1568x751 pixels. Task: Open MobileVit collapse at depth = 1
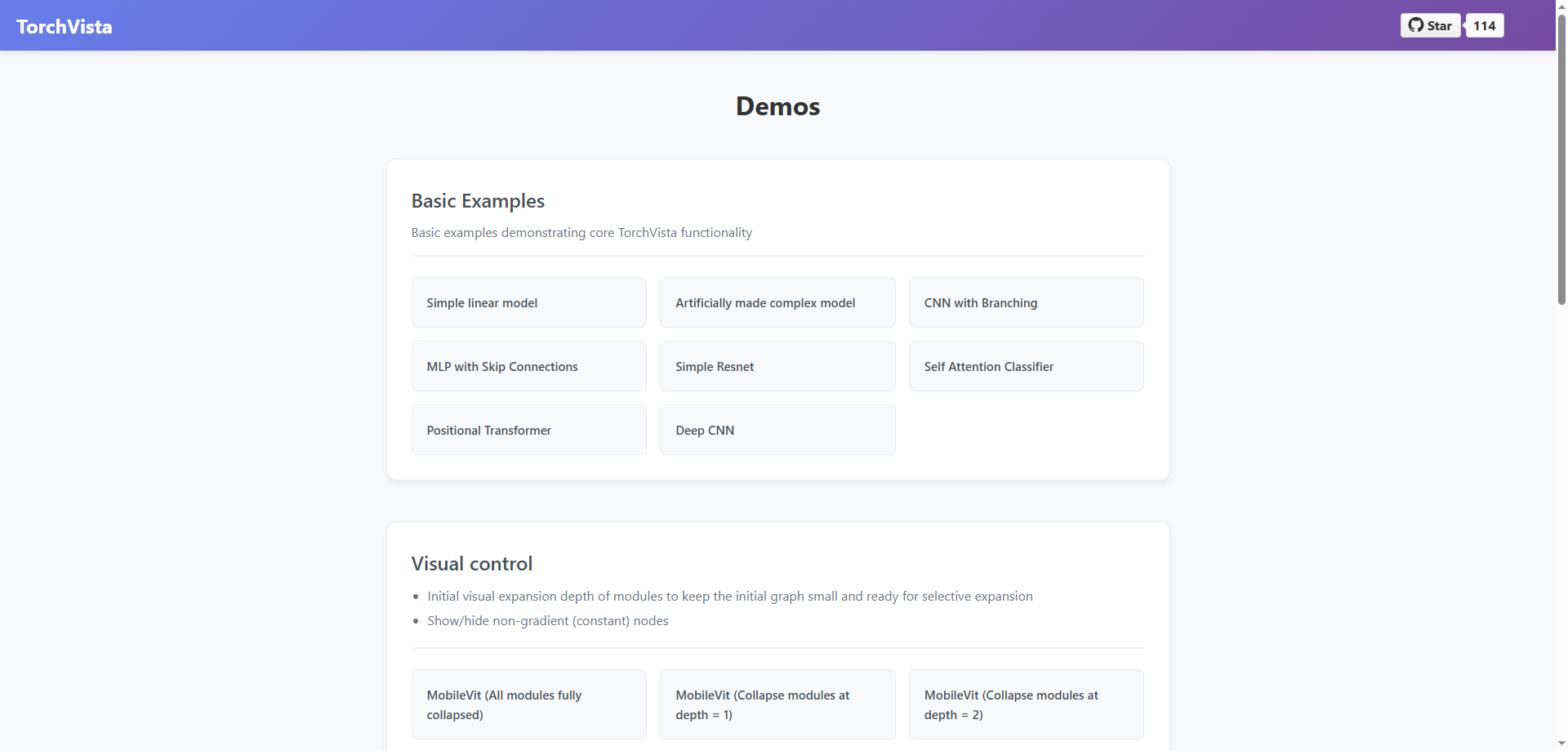coord(777,704)
